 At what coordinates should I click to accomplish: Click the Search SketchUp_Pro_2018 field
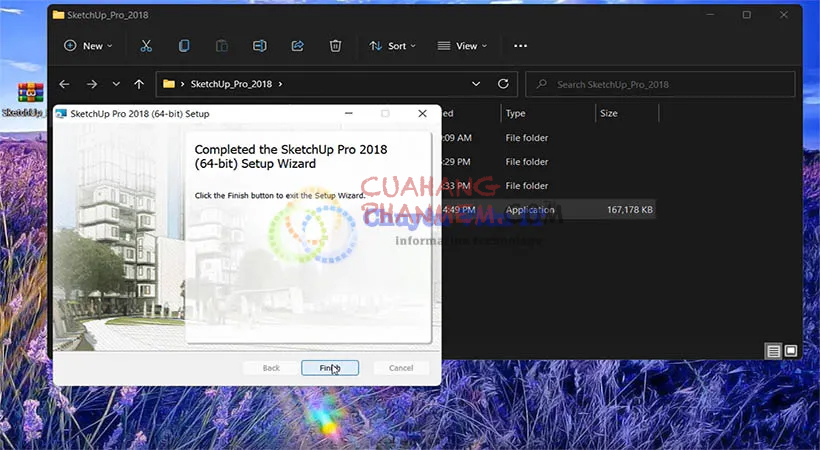click(x=660, y=84)
